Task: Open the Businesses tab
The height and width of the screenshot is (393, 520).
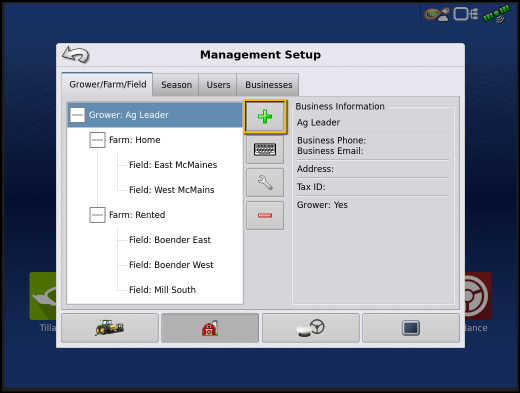Action: 268,85
